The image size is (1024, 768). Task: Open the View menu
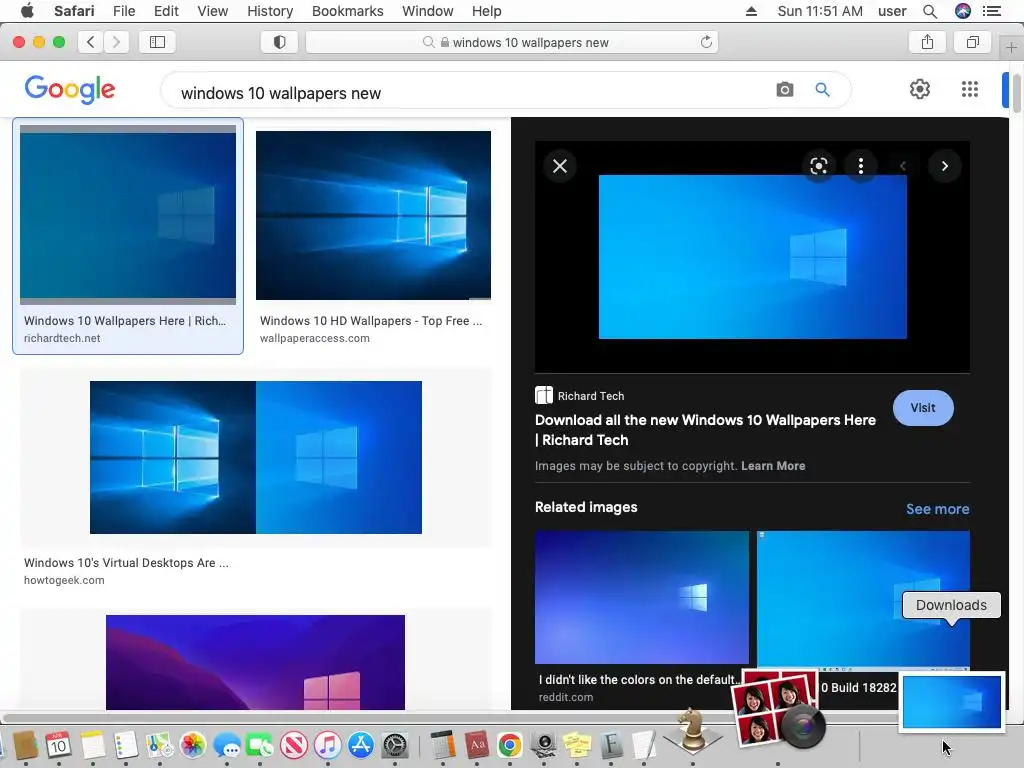(212, 11)
